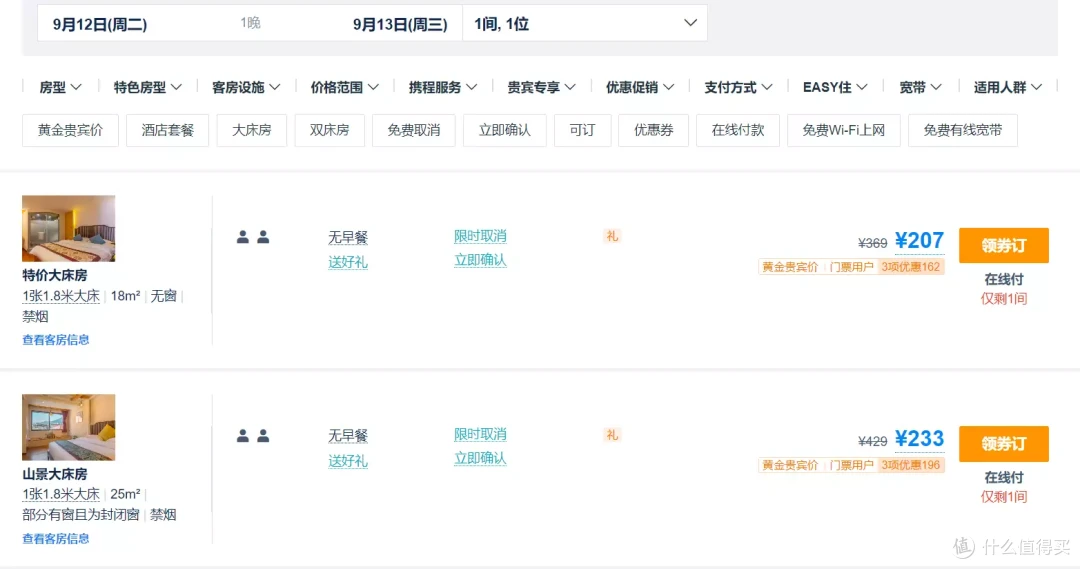Open the 优惠促销 dropdown
Viewport: 1080px width, 569px height.
tap(640, 87)
